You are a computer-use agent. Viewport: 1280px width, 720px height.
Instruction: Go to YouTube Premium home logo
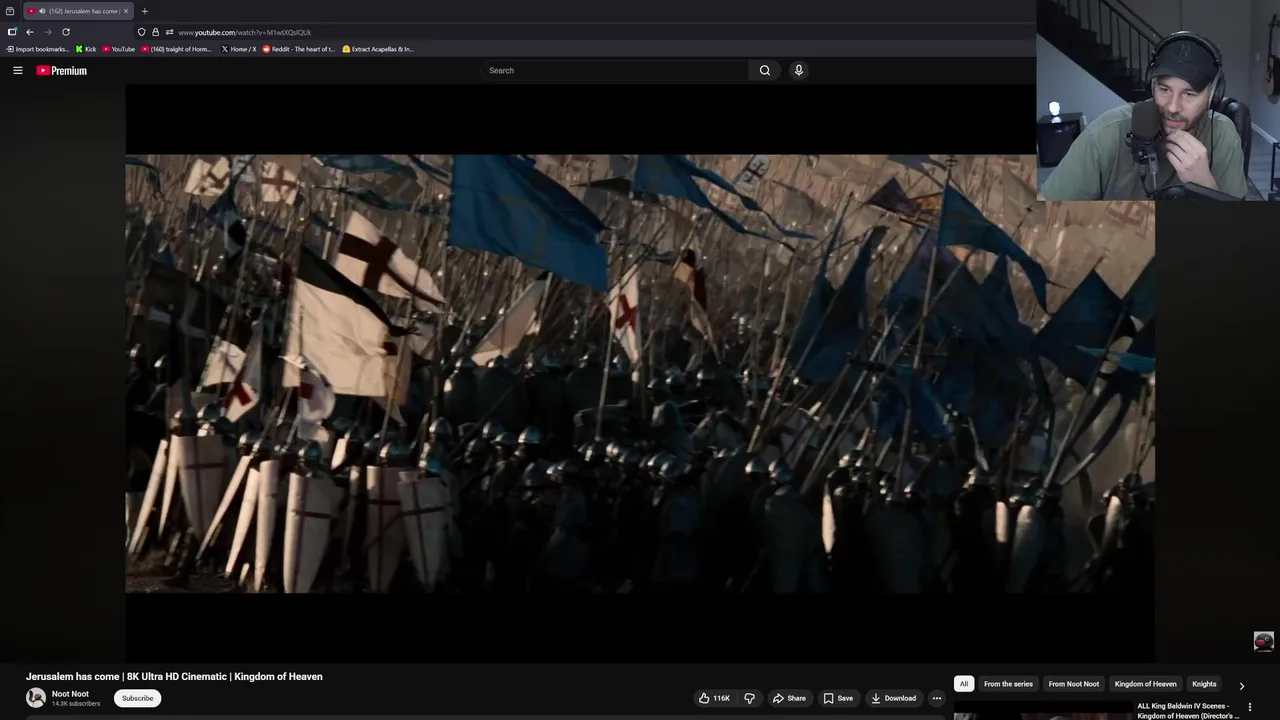62,70
